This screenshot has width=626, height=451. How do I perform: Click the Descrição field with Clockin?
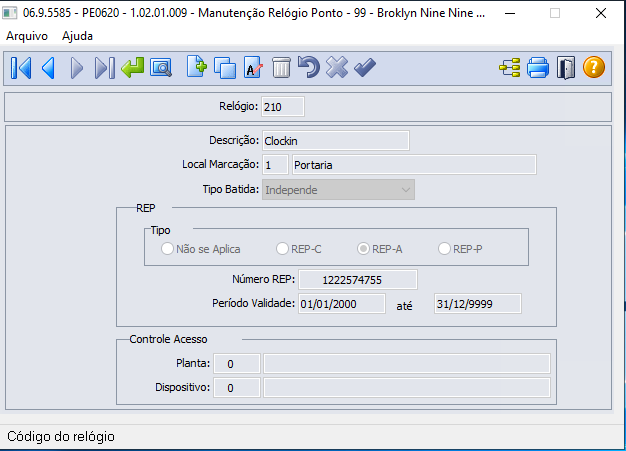(336, 140)
